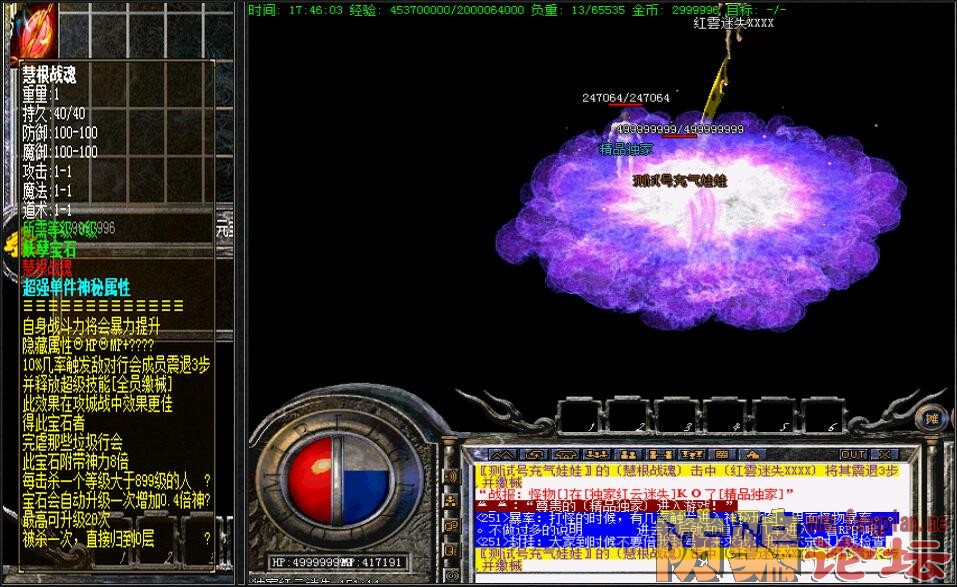Click the 得此宝石者 line
957x587 pixels.
tap(54, 423)
